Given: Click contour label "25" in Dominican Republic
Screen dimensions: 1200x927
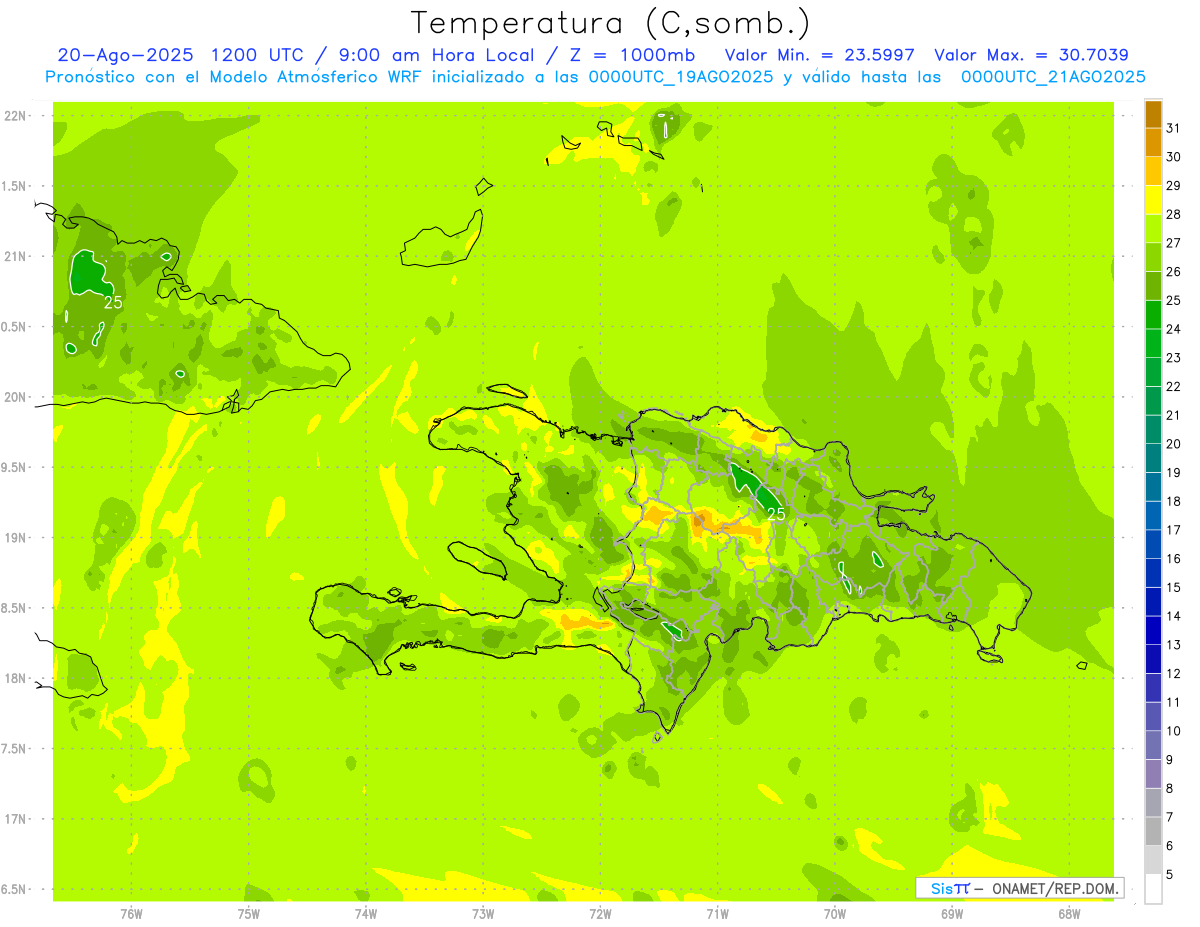Looking at the screenshot, I should click(x=776, y=513).
